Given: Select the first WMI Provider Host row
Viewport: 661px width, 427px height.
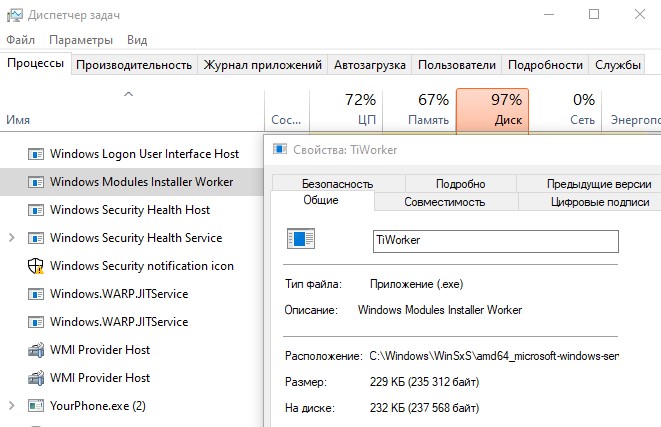Looking at the screenshot, I should (132, 350).
